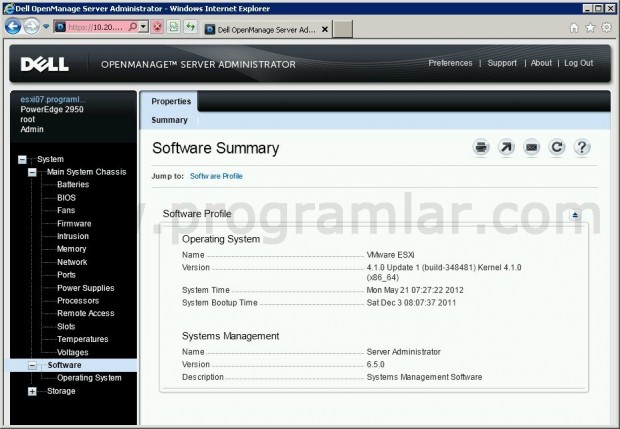Click the Refresh icon in Software Summary
620x429 pixels.
click(557, 147)
